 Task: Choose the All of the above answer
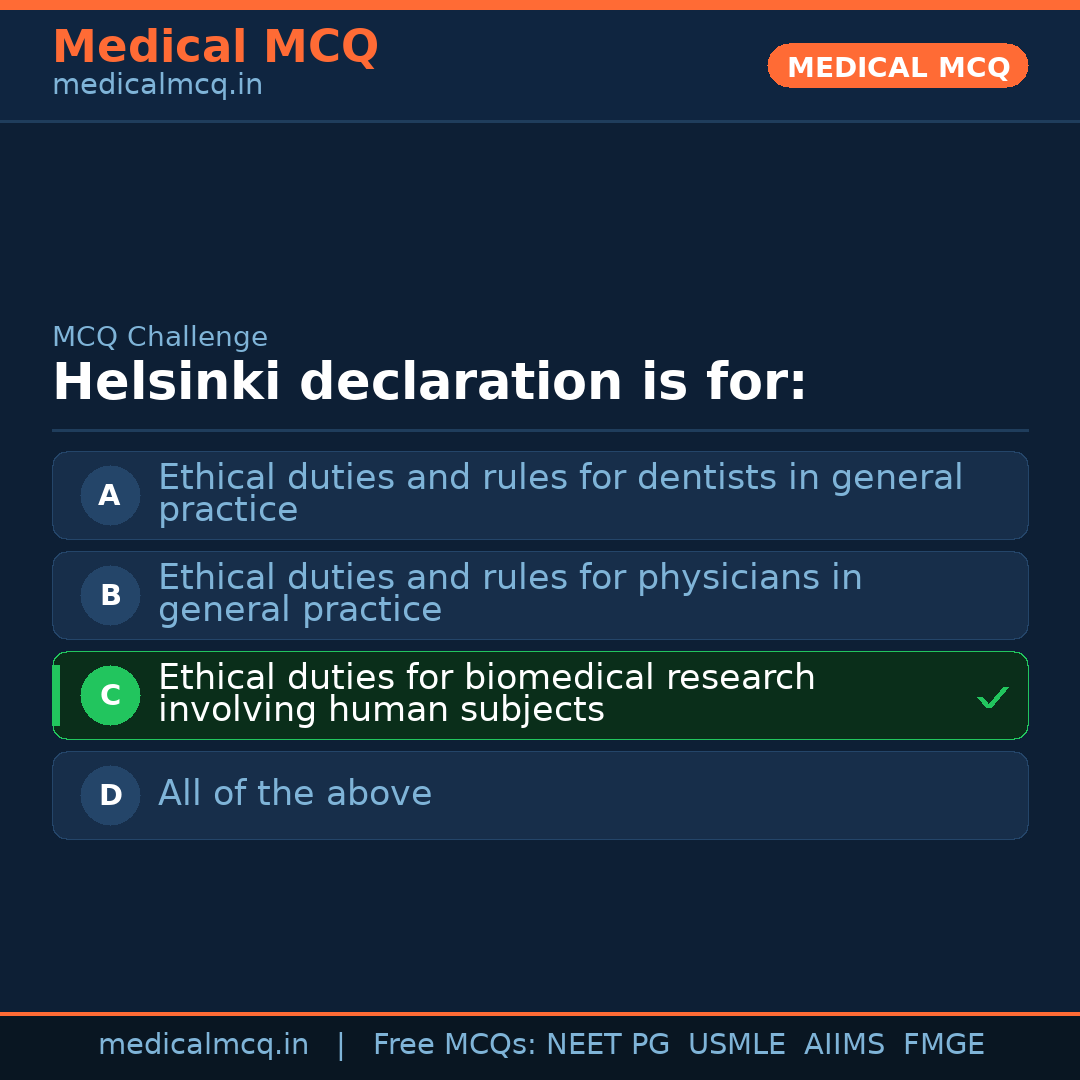(295, 794)
